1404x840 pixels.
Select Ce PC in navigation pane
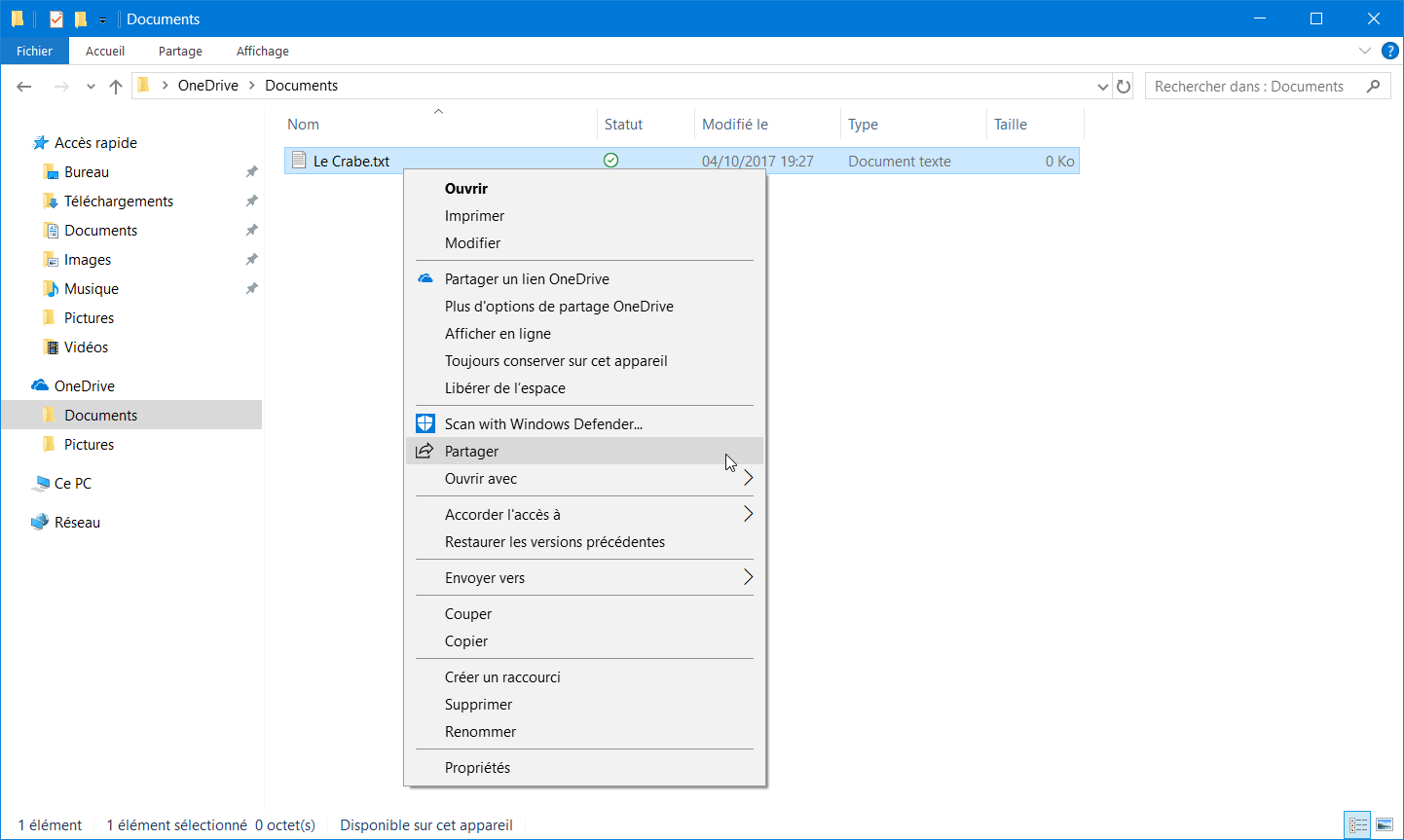[73, 484]
